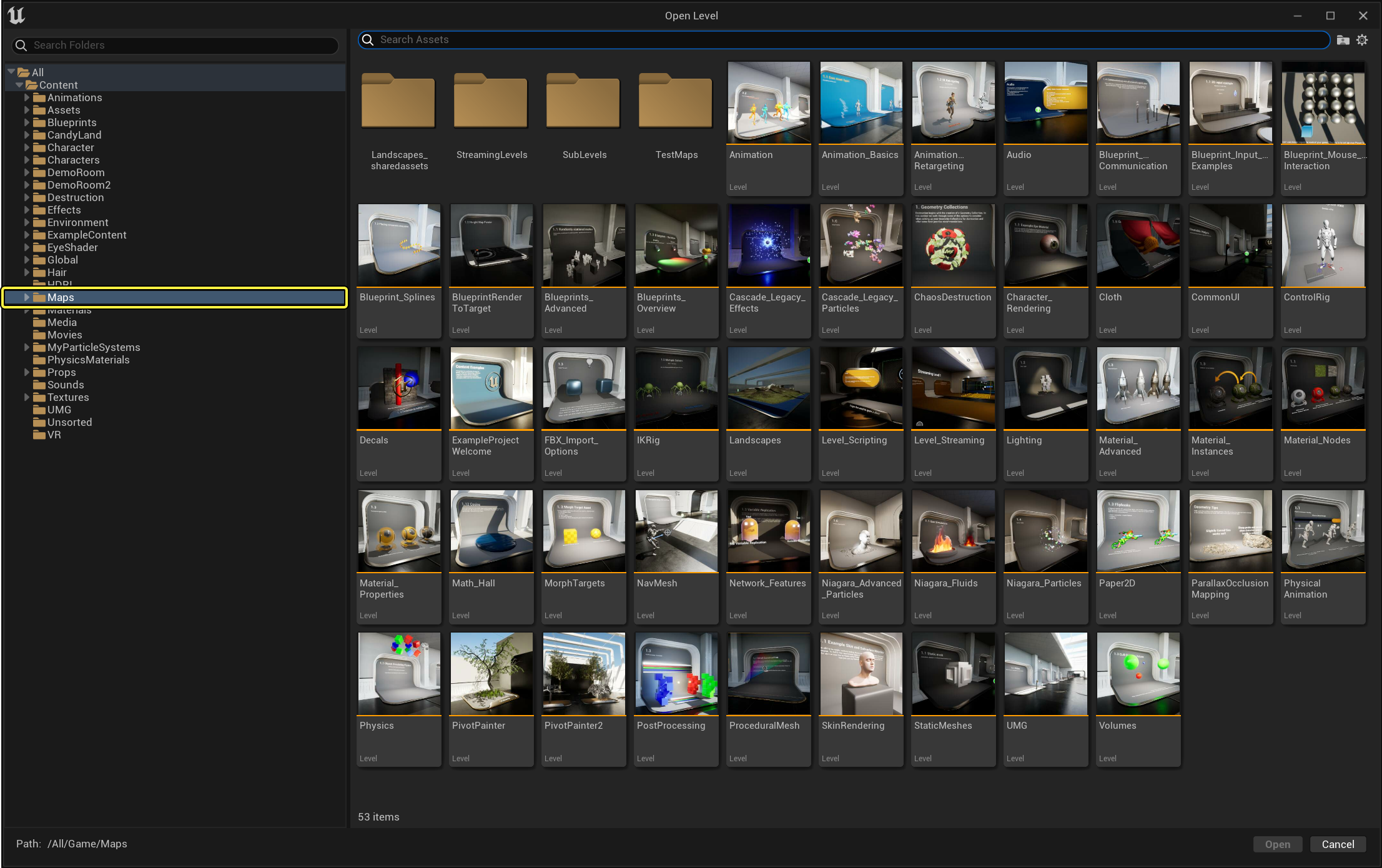This screenshot has width=1382, height=868.
Task: Expand the Maps folder tree arrow
Action: (x=27, y=297)
